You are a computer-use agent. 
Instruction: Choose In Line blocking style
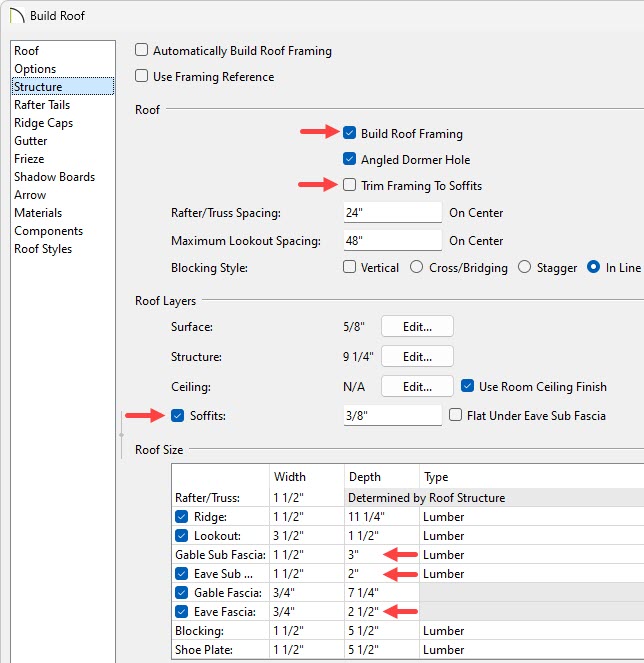[593, 267]
